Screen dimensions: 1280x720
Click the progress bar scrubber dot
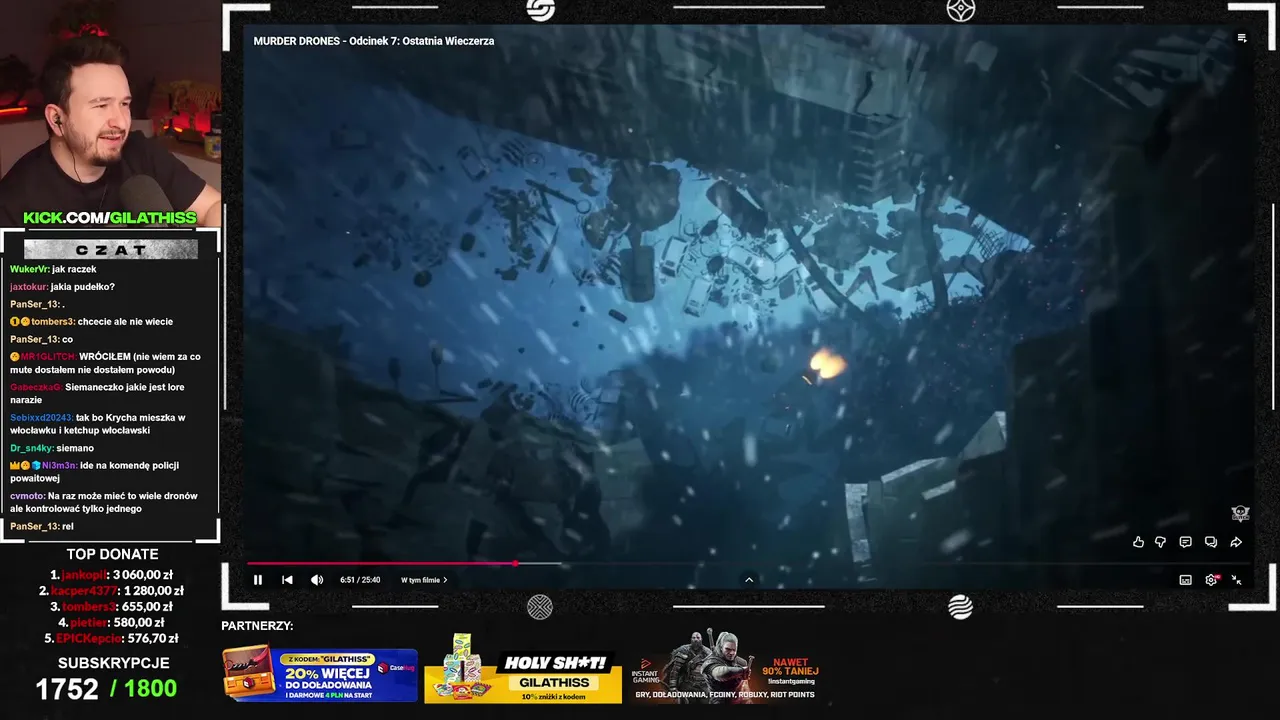[x=515, y=564]
